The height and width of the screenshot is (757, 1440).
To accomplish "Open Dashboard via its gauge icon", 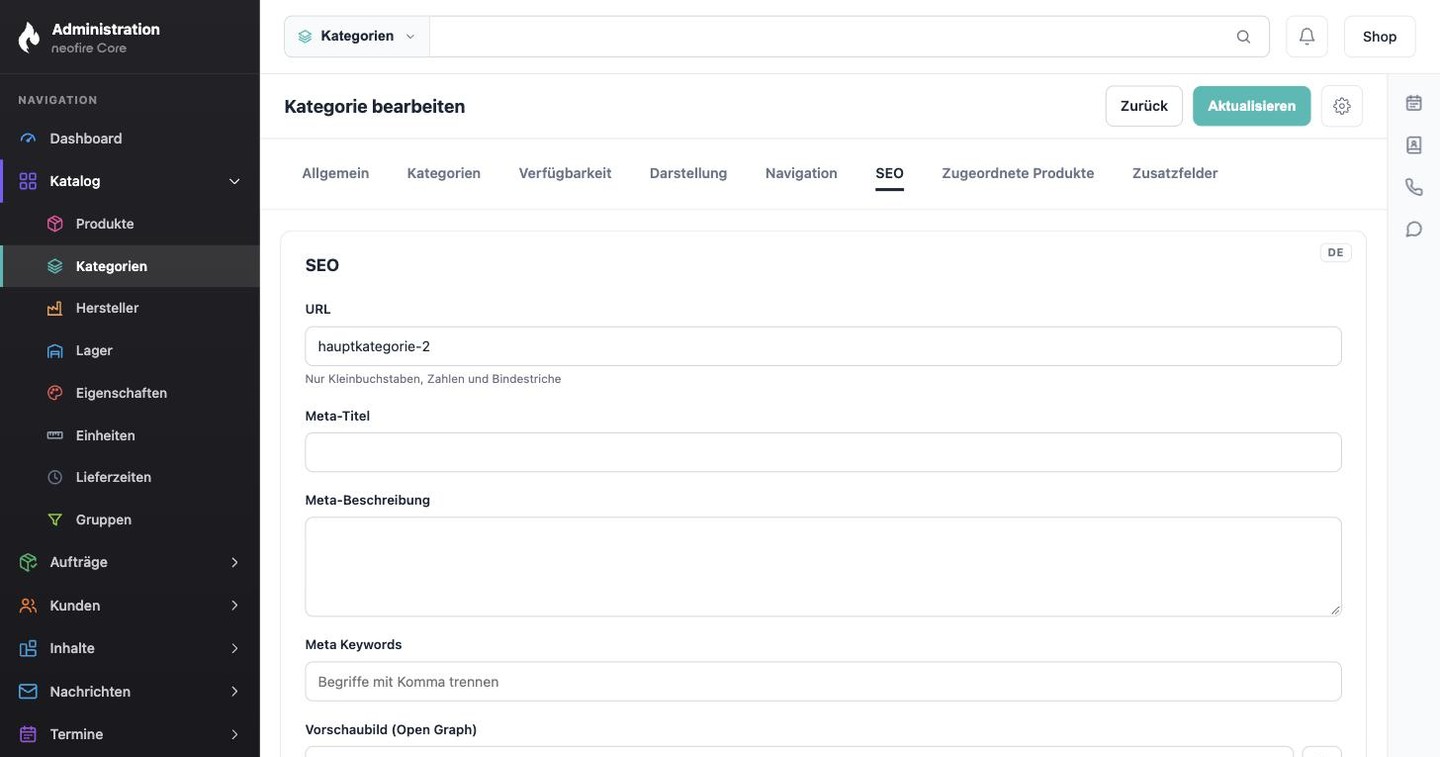I will coord(28,139).
